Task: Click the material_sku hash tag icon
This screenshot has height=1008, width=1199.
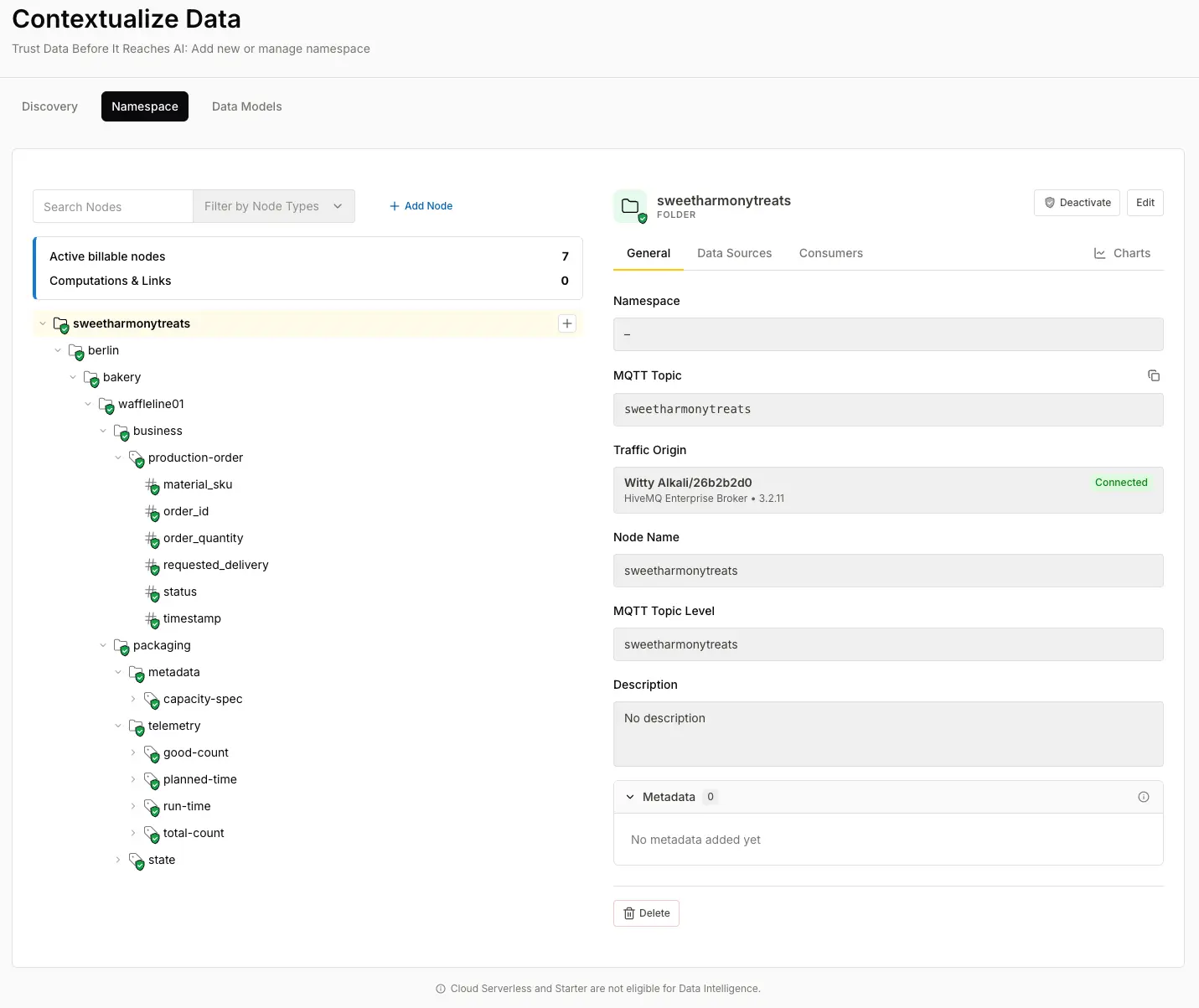Action: coord(152,485)
